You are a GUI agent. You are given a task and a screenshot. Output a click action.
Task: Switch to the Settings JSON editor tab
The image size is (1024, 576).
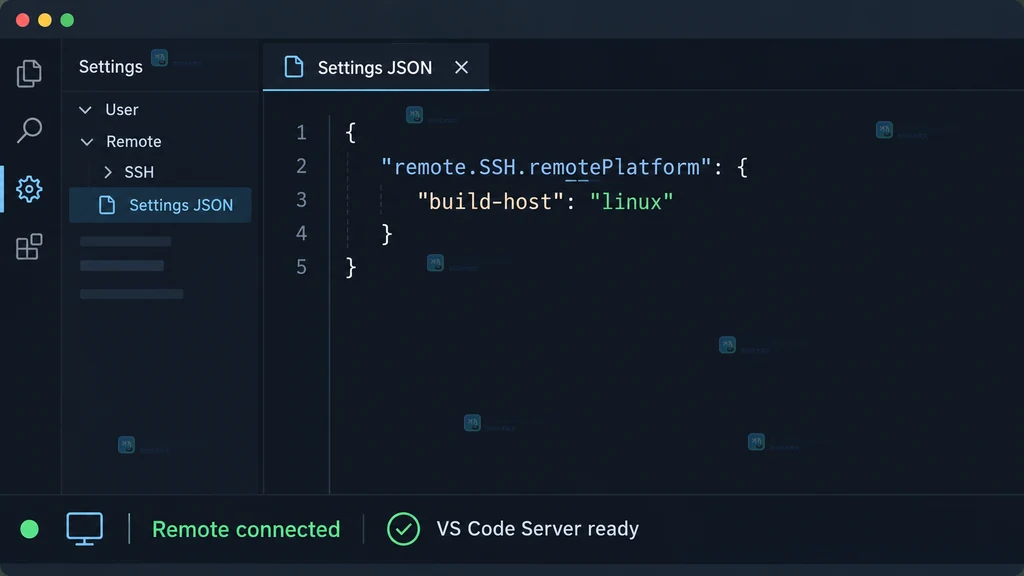(x=376, y=67)
